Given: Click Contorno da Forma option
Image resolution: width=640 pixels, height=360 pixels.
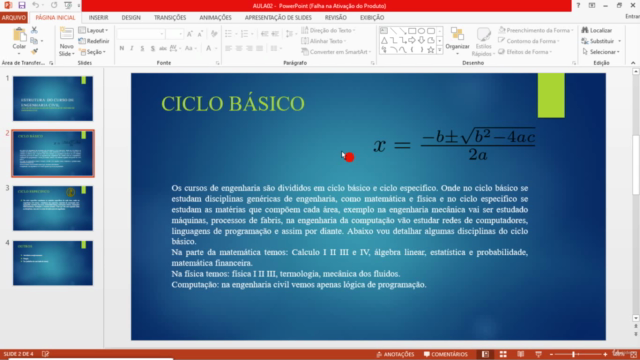Looking at the screenshot, I should coord(529,41).
